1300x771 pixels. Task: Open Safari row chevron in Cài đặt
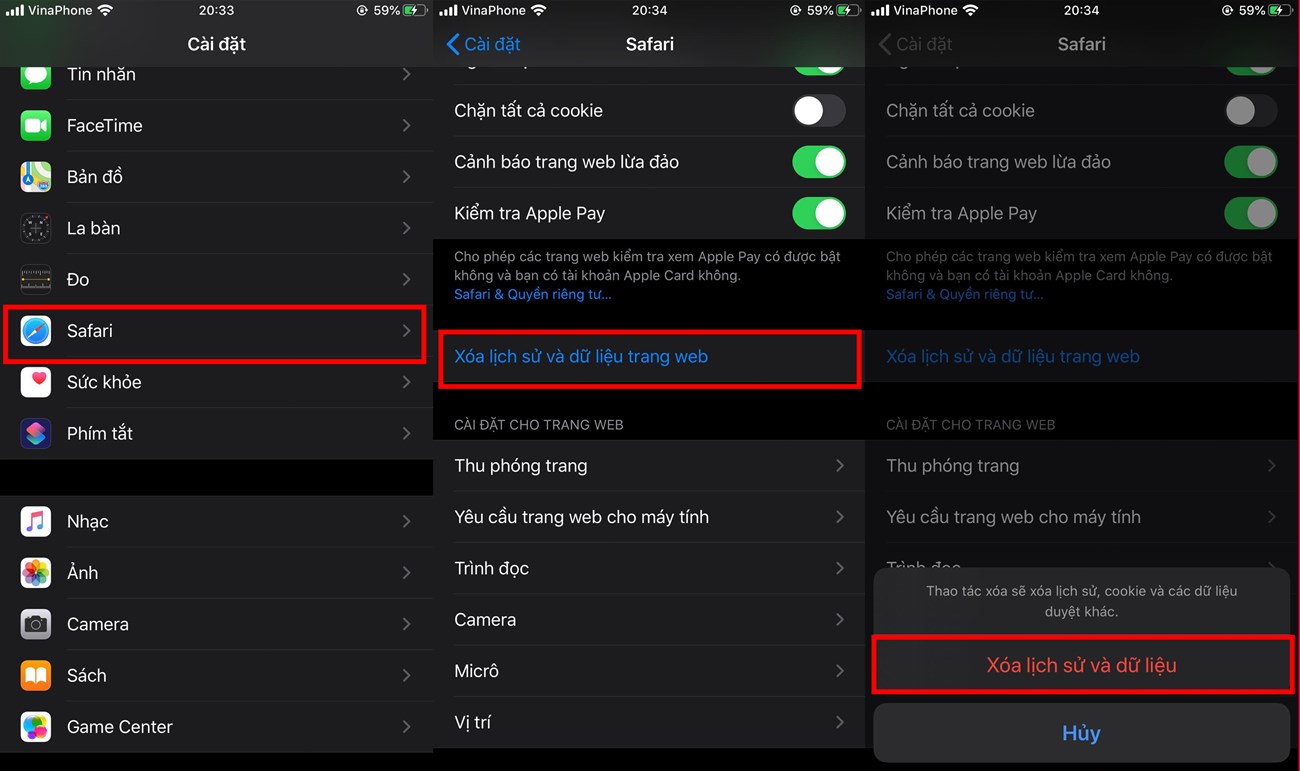point(406,331)
